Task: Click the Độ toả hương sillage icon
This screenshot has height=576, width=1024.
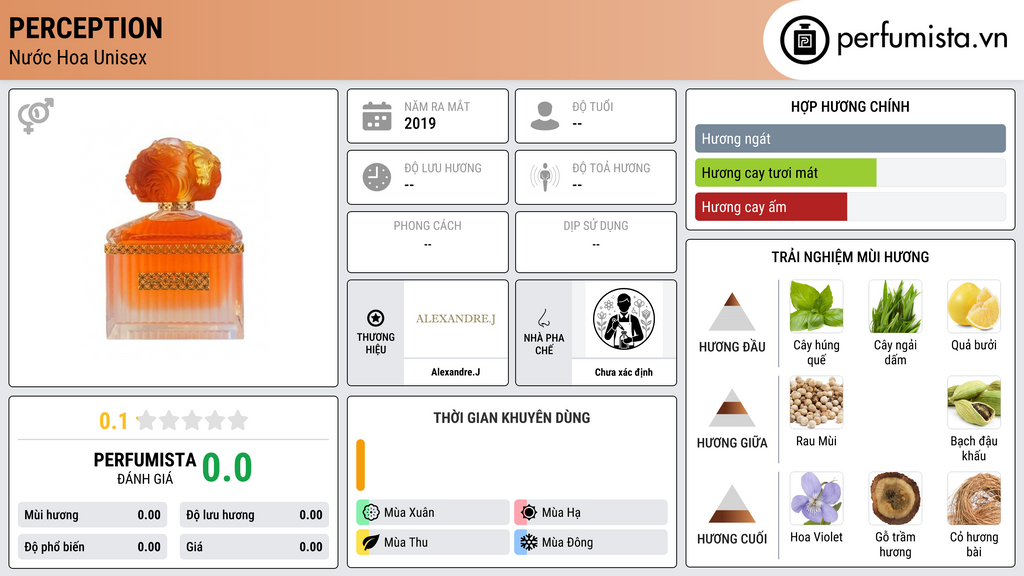Action: point(545,177)
